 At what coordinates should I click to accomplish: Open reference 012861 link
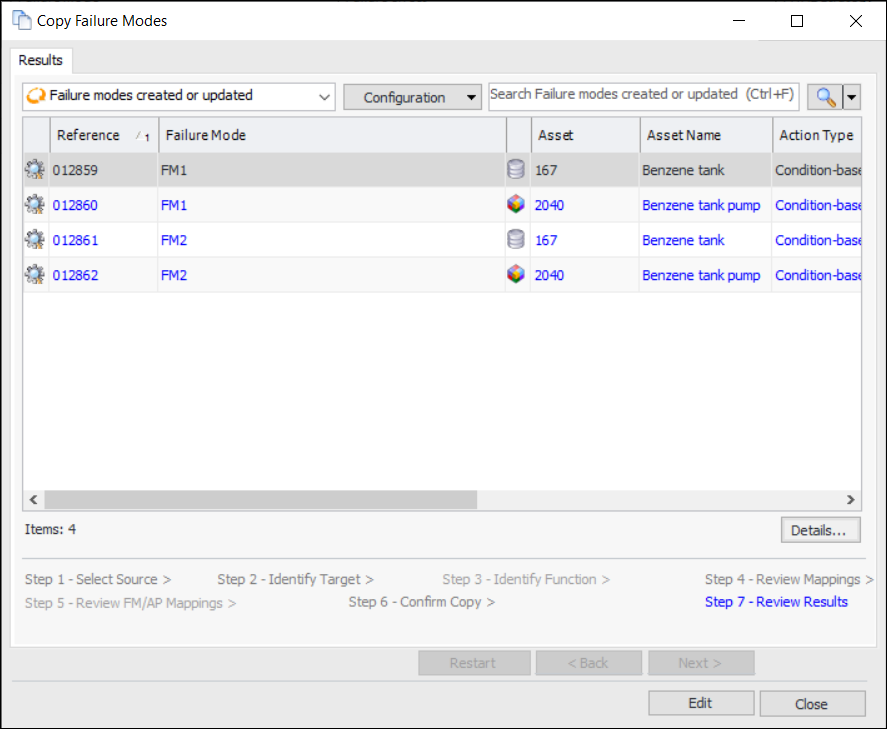coord(76,240)
